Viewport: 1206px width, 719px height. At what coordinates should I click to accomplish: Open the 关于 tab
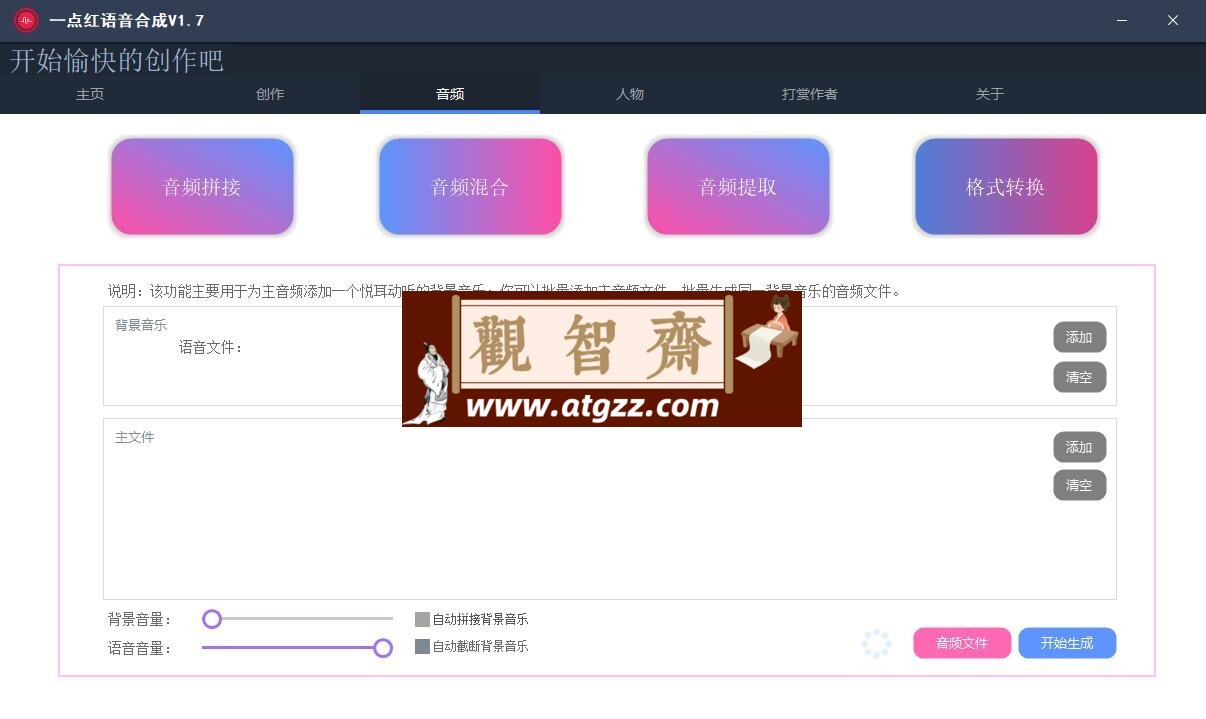[990, 94]
